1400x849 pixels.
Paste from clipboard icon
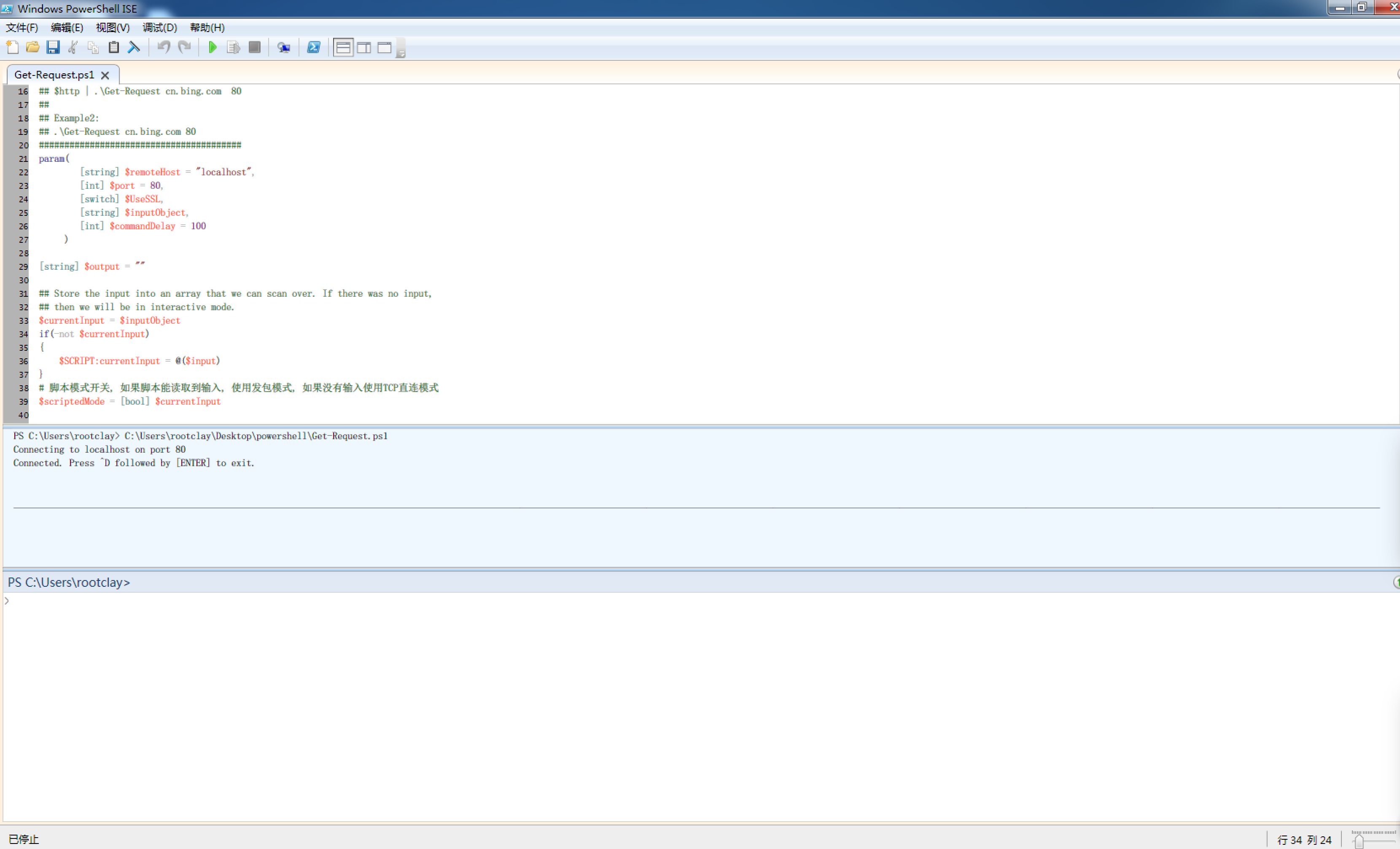[113, 47]
